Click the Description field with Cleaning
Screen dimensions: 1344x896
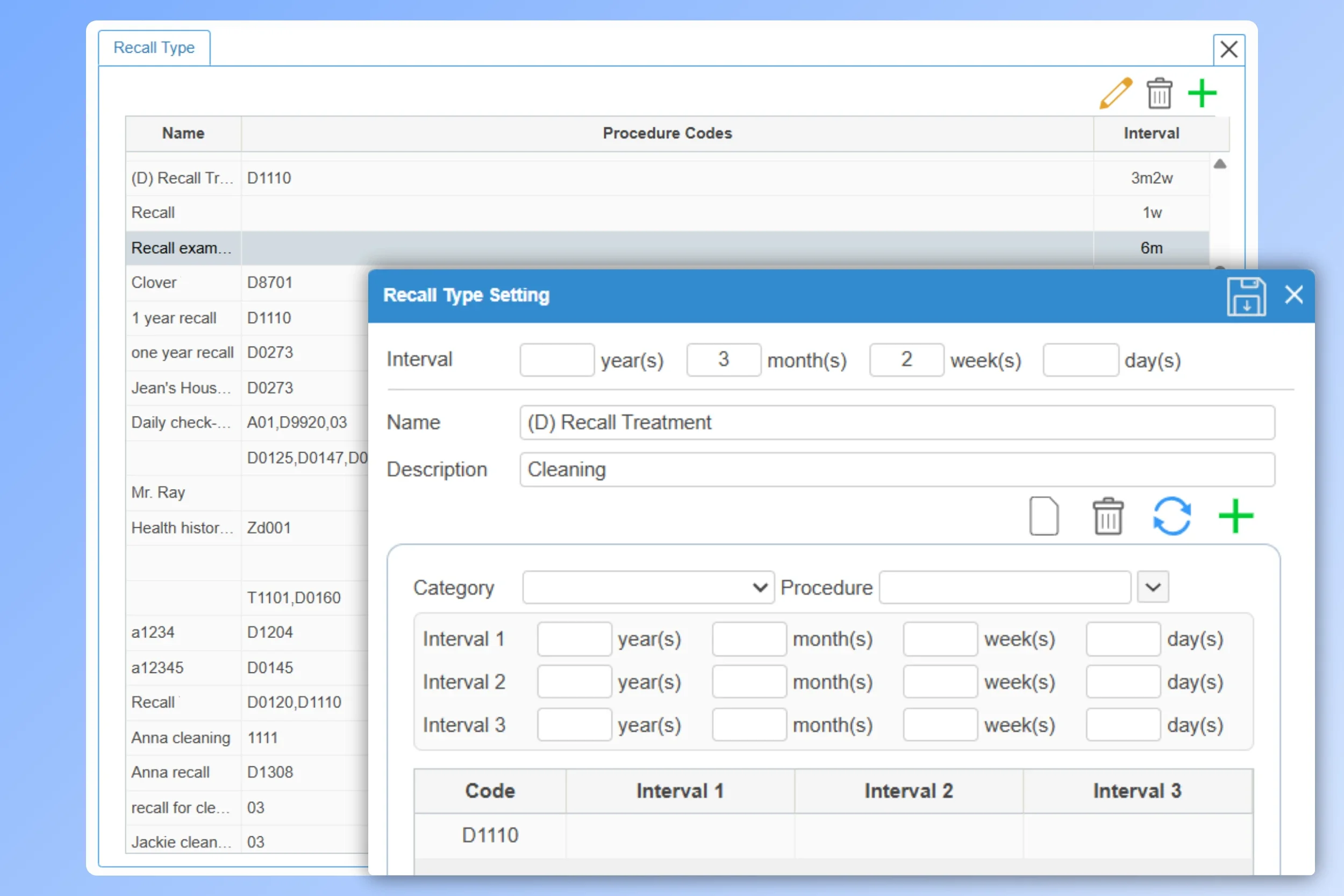click(x=897, y=470)
